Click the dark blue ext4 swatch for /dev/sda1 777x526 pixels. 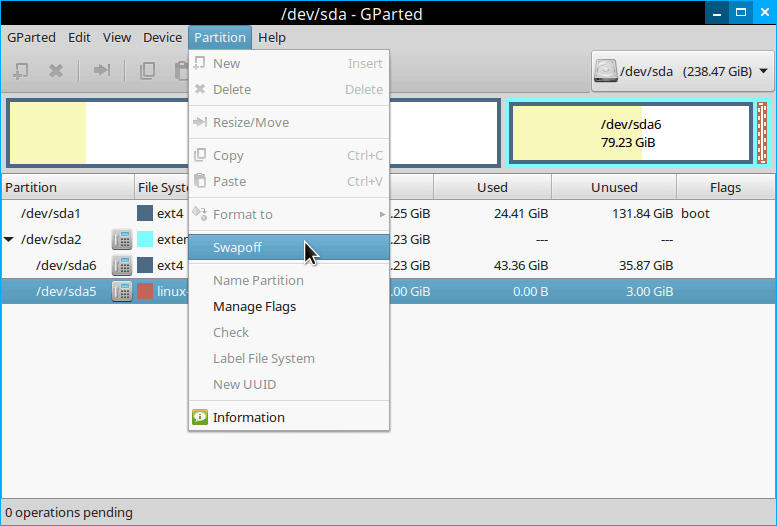pos(145,213)
